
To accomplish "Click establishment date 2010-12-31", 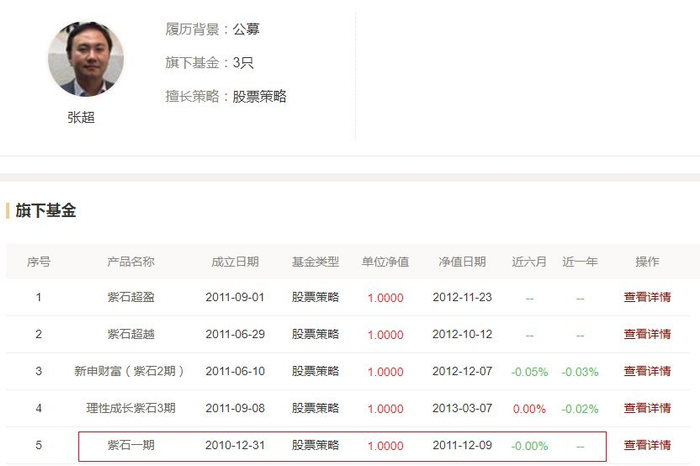I will [235, 445].
